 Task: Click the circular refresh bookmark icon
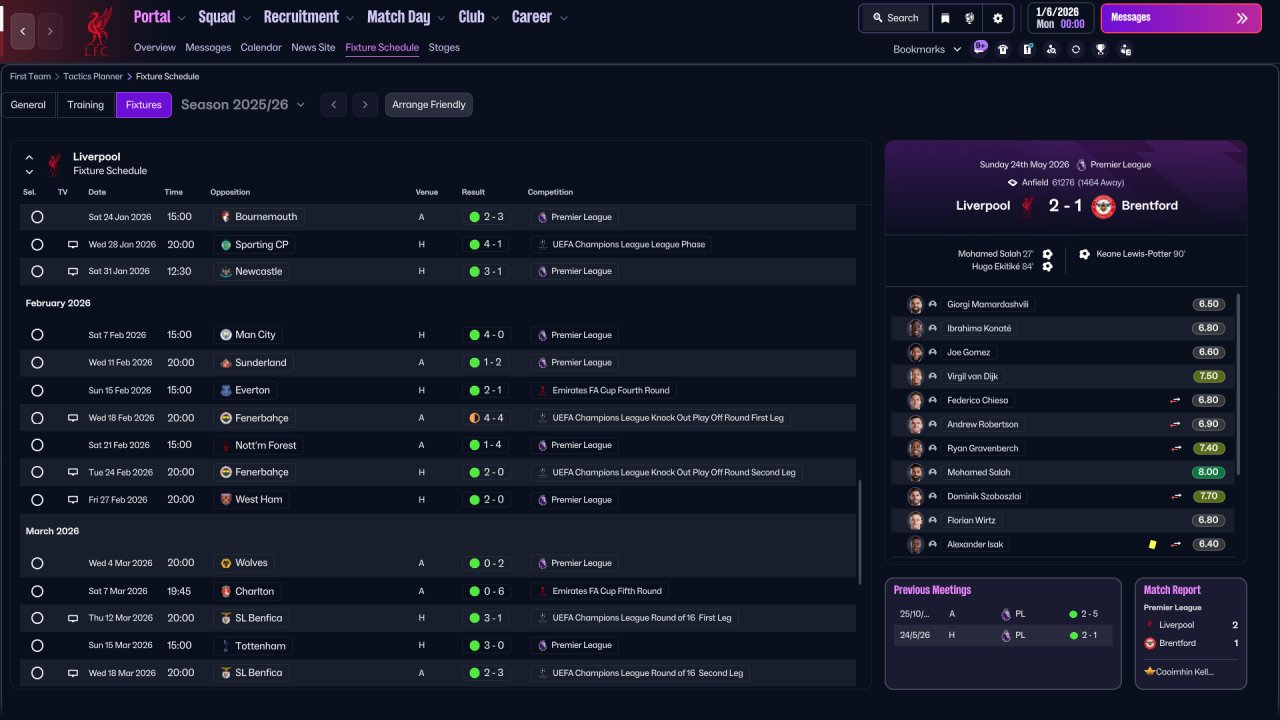pyautogui.click(x=1076, y=49)
